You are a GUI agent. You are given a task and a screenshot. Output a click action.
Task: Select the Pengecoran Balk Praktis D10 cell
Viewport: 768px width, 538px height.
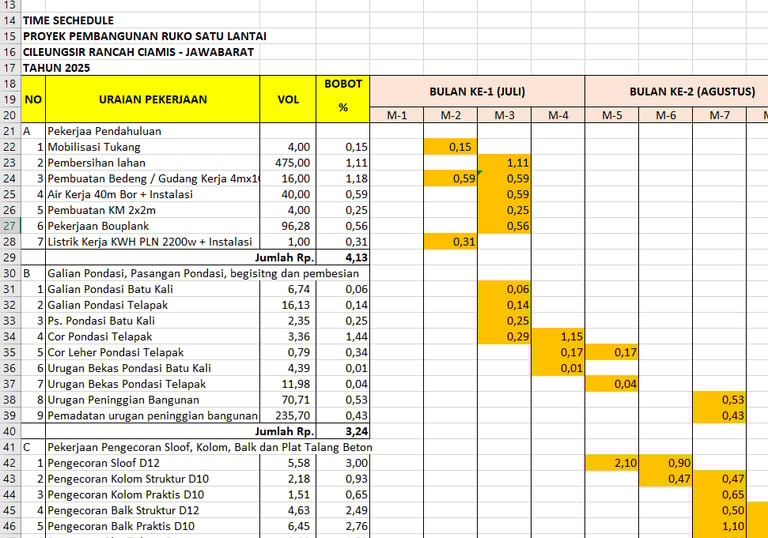(153, 526)
